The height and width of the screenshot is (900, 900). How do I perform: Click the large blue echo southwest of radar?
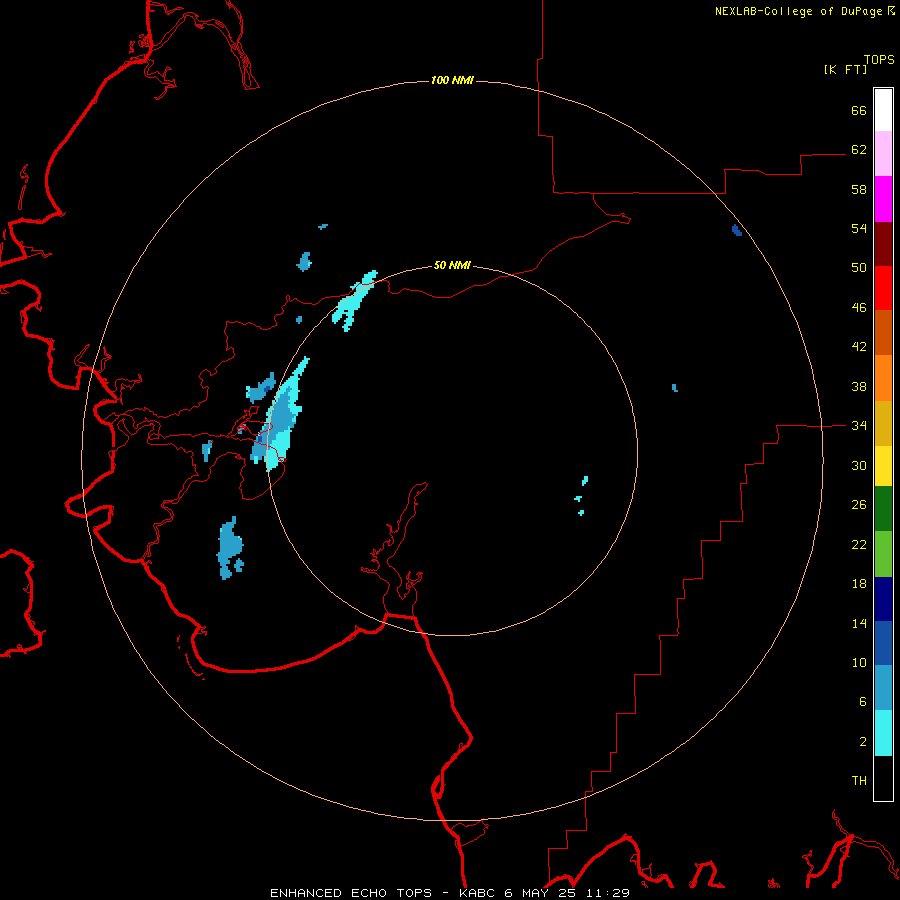230,548
